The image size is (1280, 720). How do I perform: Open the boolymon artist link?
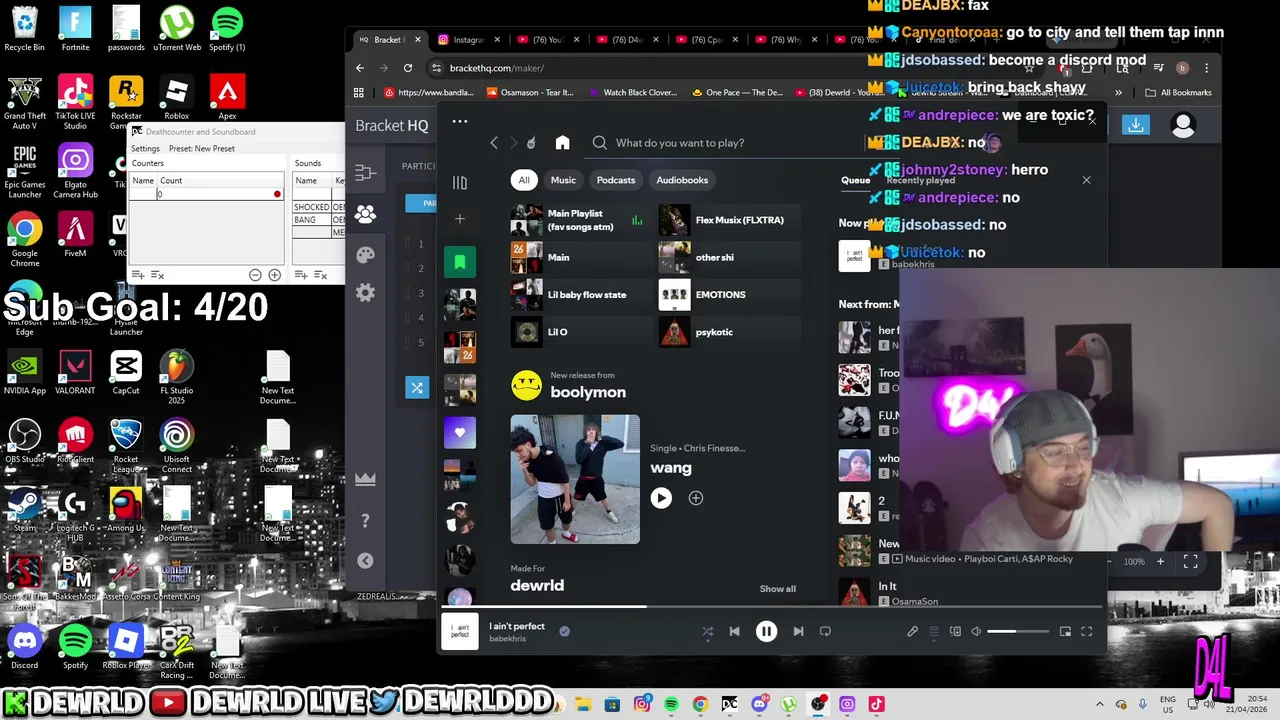coord(588,392)
